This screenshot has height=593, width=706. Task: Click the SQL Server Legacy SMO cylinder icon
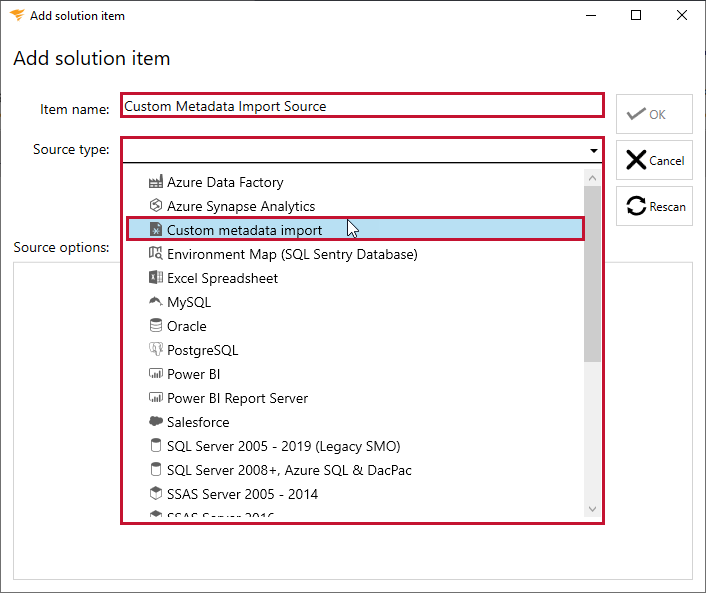(x=155, y=445)
